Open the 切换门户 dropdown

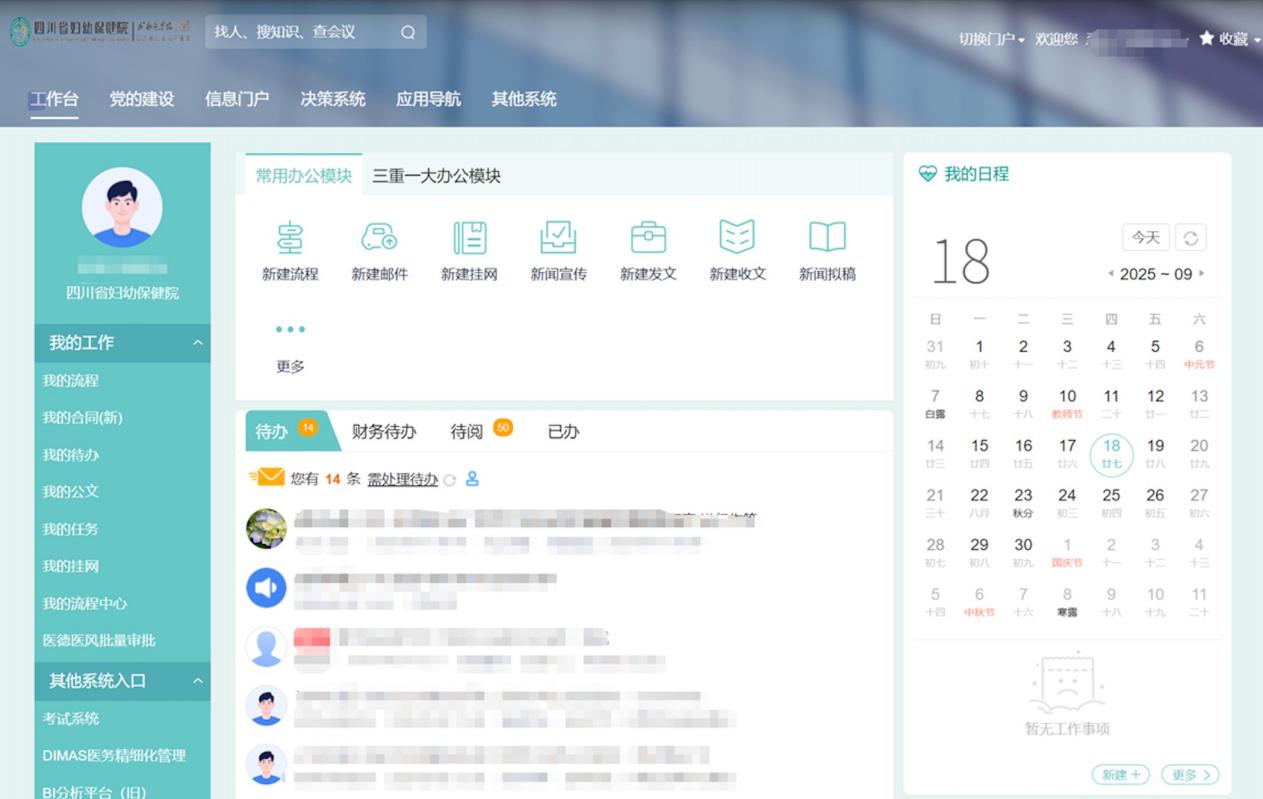click(x=991, y=39)
